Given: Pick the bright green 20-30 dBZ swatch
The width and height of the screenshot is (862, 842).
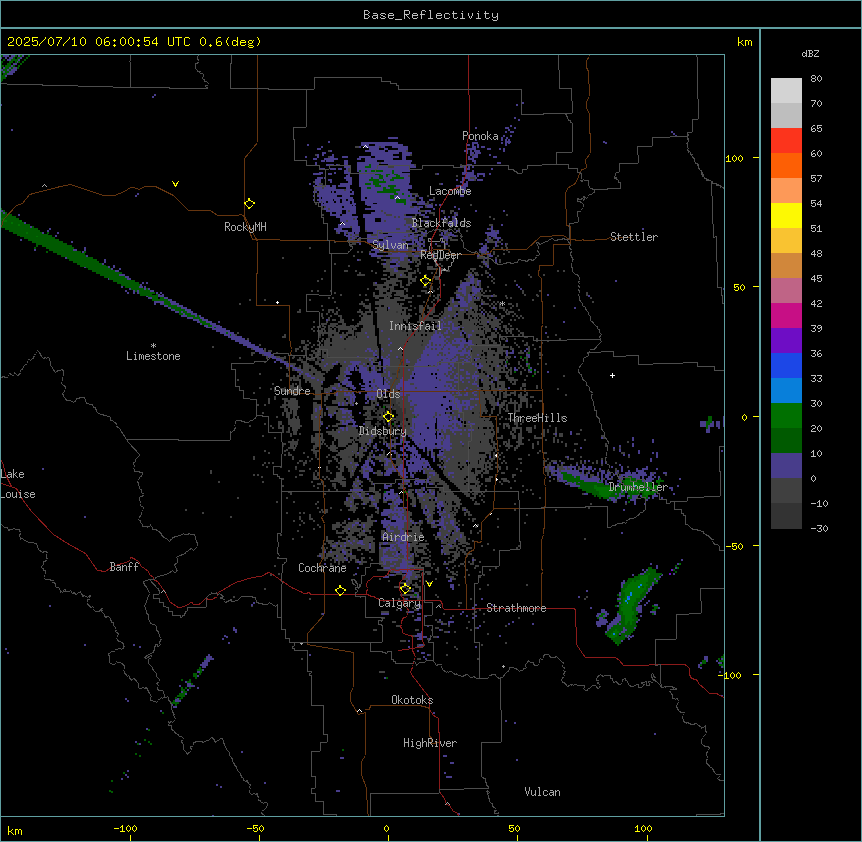Looking at the screenshot, I should [786, 416].
